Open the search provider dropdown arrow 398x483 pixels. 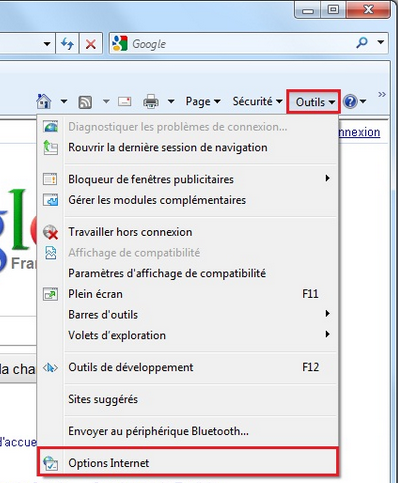tap(381, 42)
